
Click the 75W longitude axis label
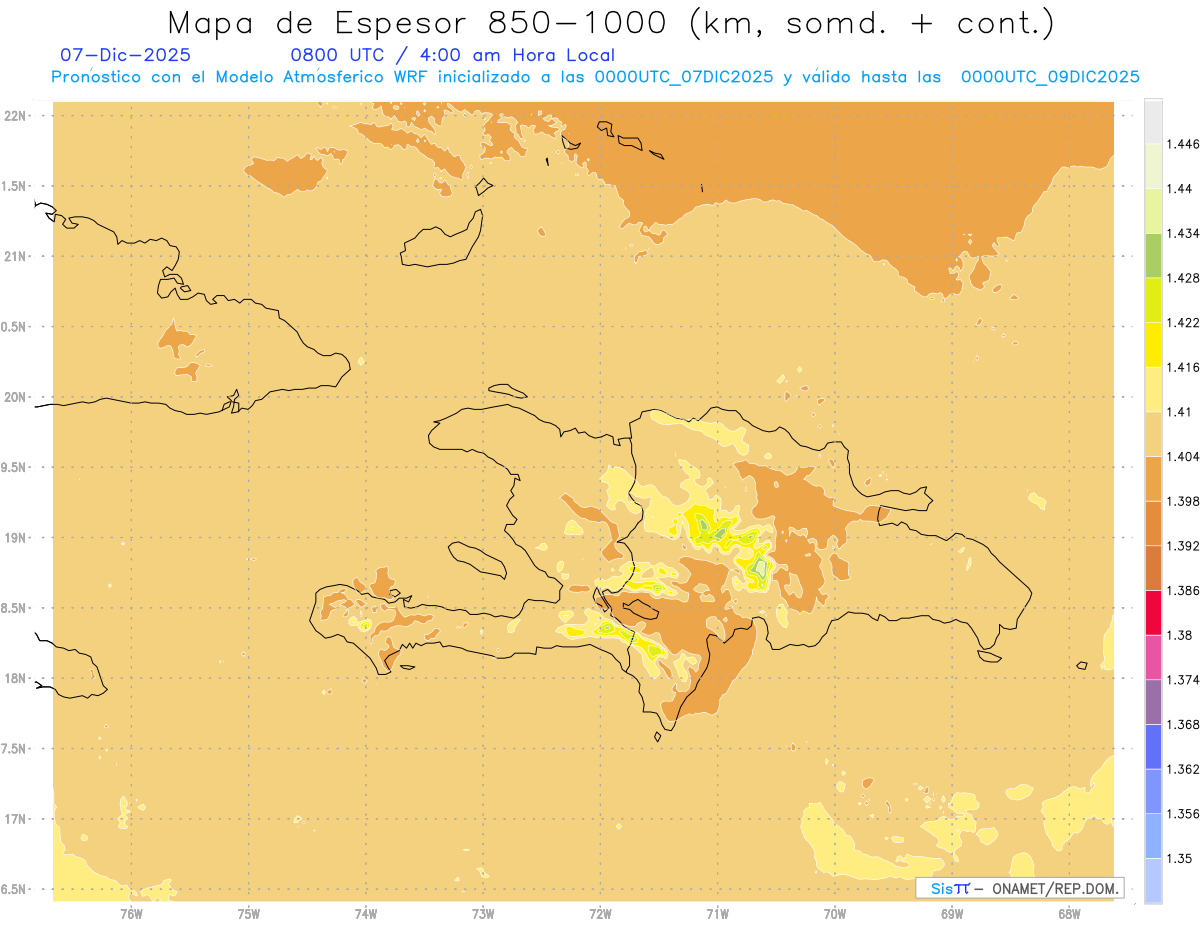[249, 913]
